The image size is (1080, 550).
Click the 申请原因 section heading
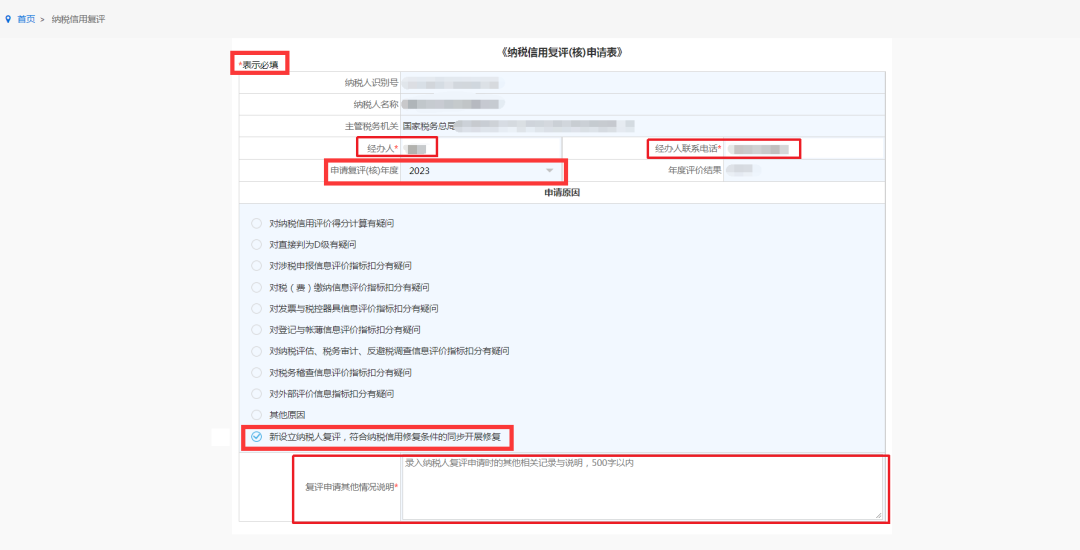point(562,193)
